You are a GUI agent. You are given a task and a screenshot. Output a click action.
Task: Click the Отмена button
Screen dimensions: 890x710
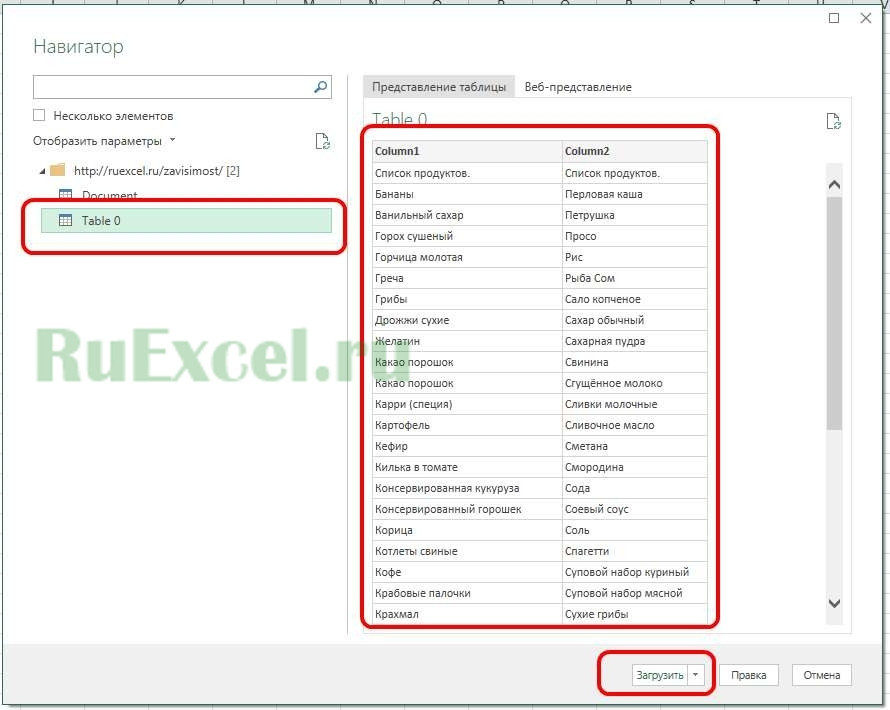click(x=821, y=675)
